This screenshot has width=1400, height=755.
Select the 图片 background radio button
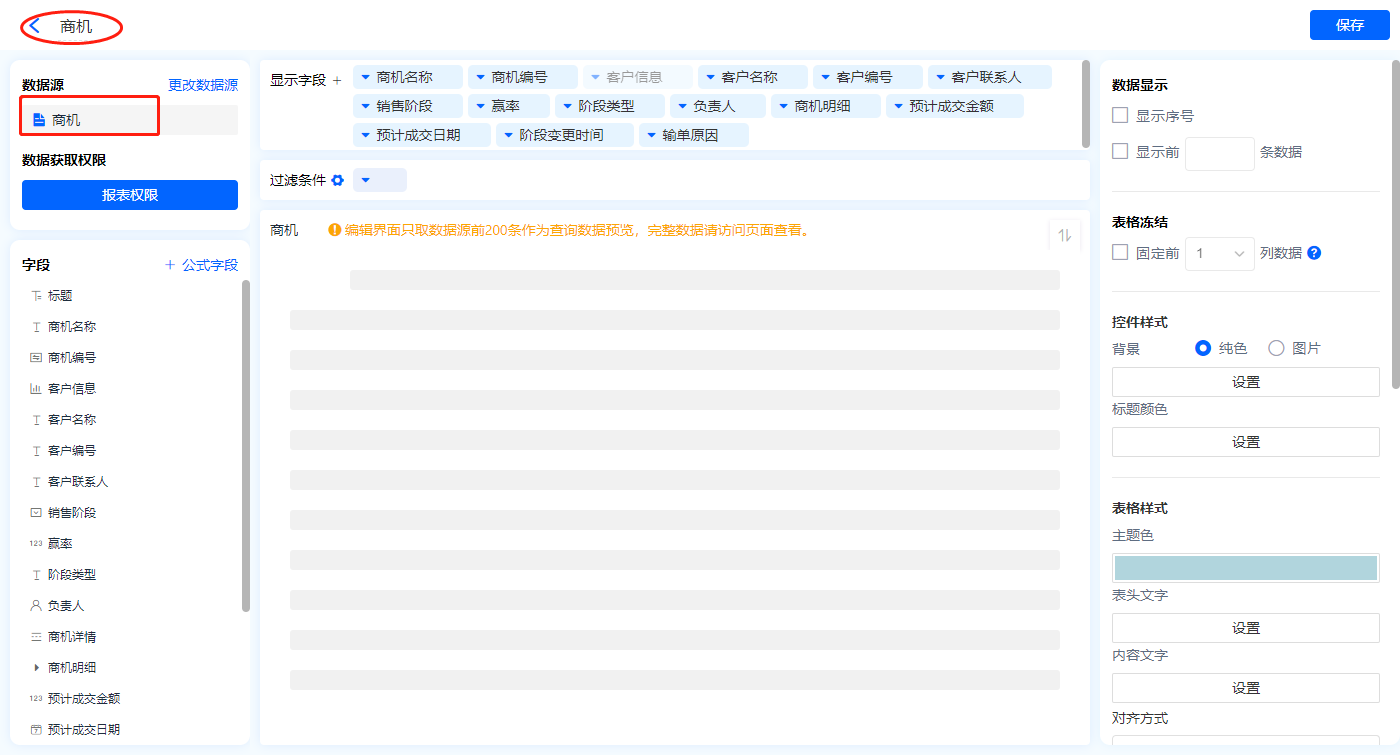point(1276,348)
